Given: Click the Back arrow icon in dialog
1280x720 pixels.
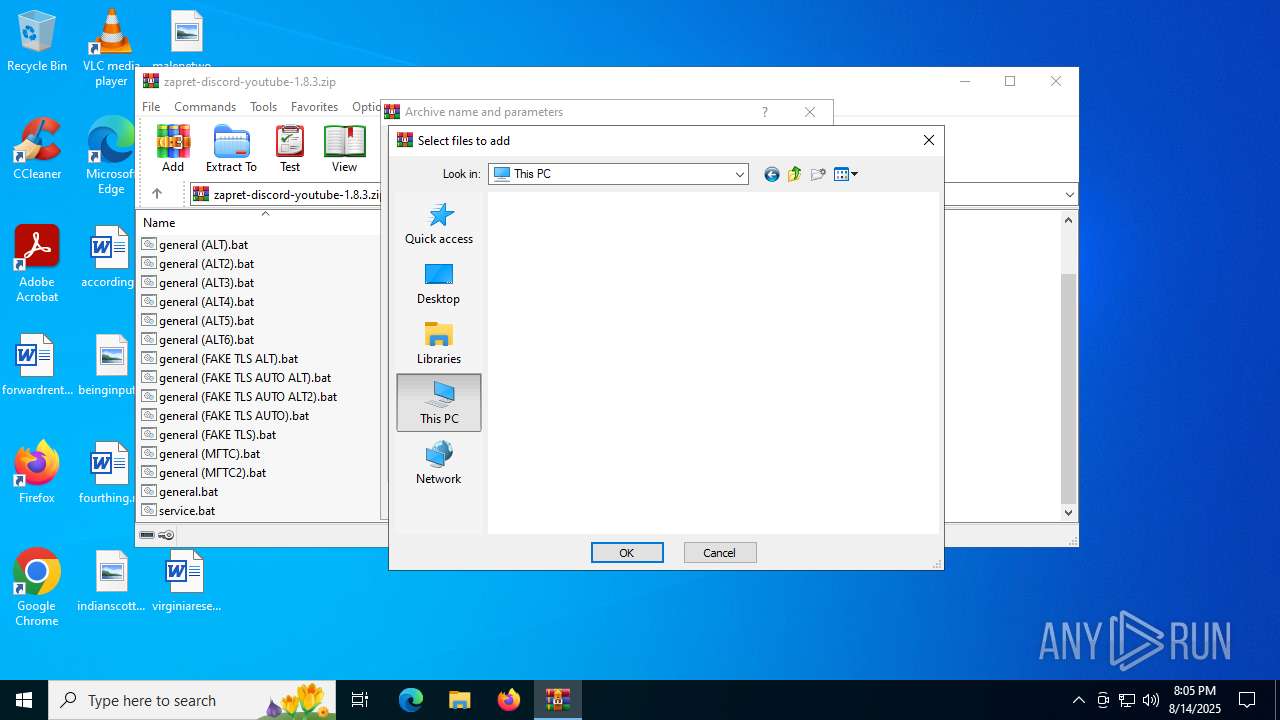Looking at the screenshot, I should point(771,174).
